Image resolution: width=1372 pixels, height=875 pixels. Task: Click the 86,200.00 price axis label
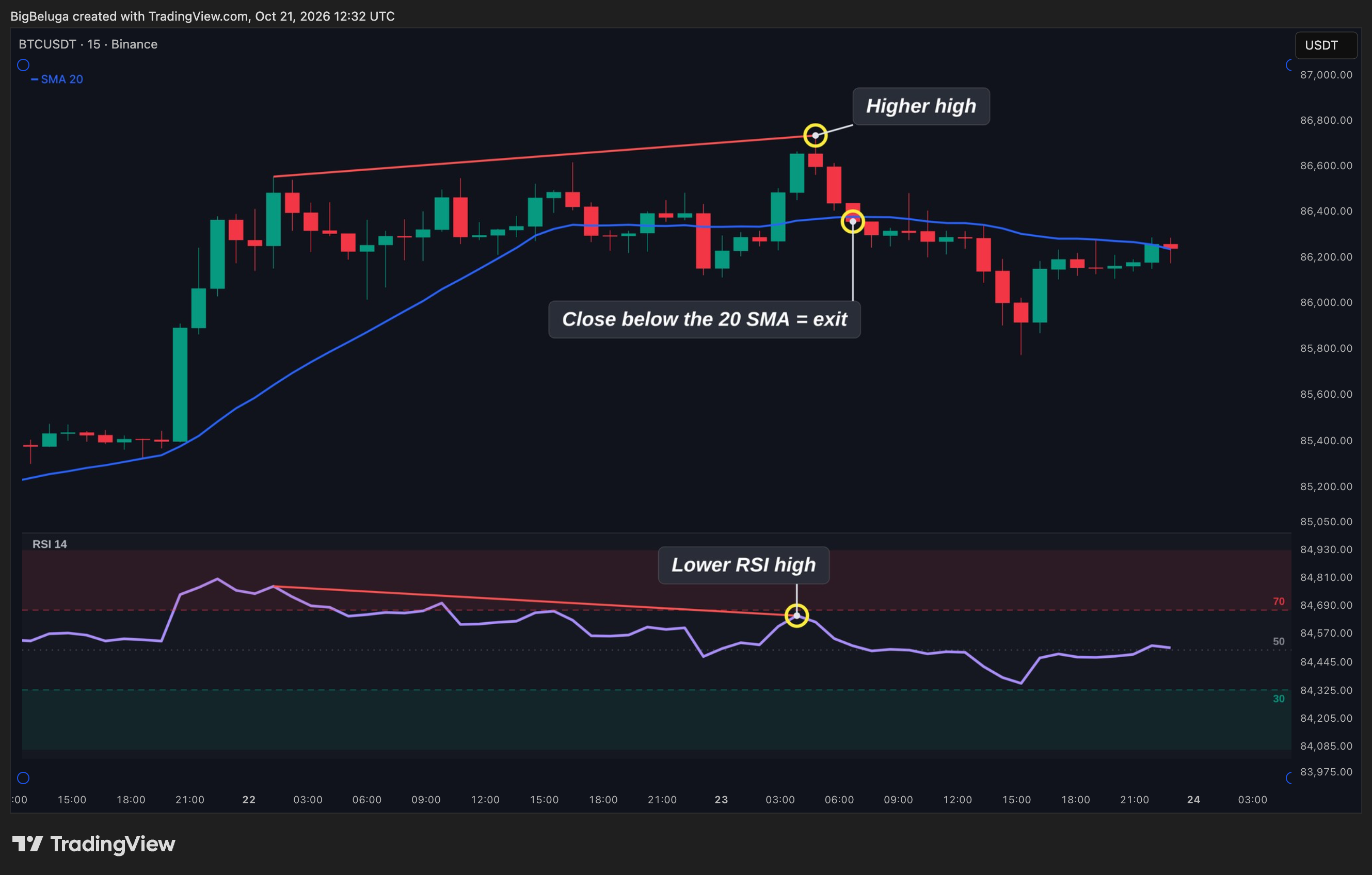(1326, 257)
